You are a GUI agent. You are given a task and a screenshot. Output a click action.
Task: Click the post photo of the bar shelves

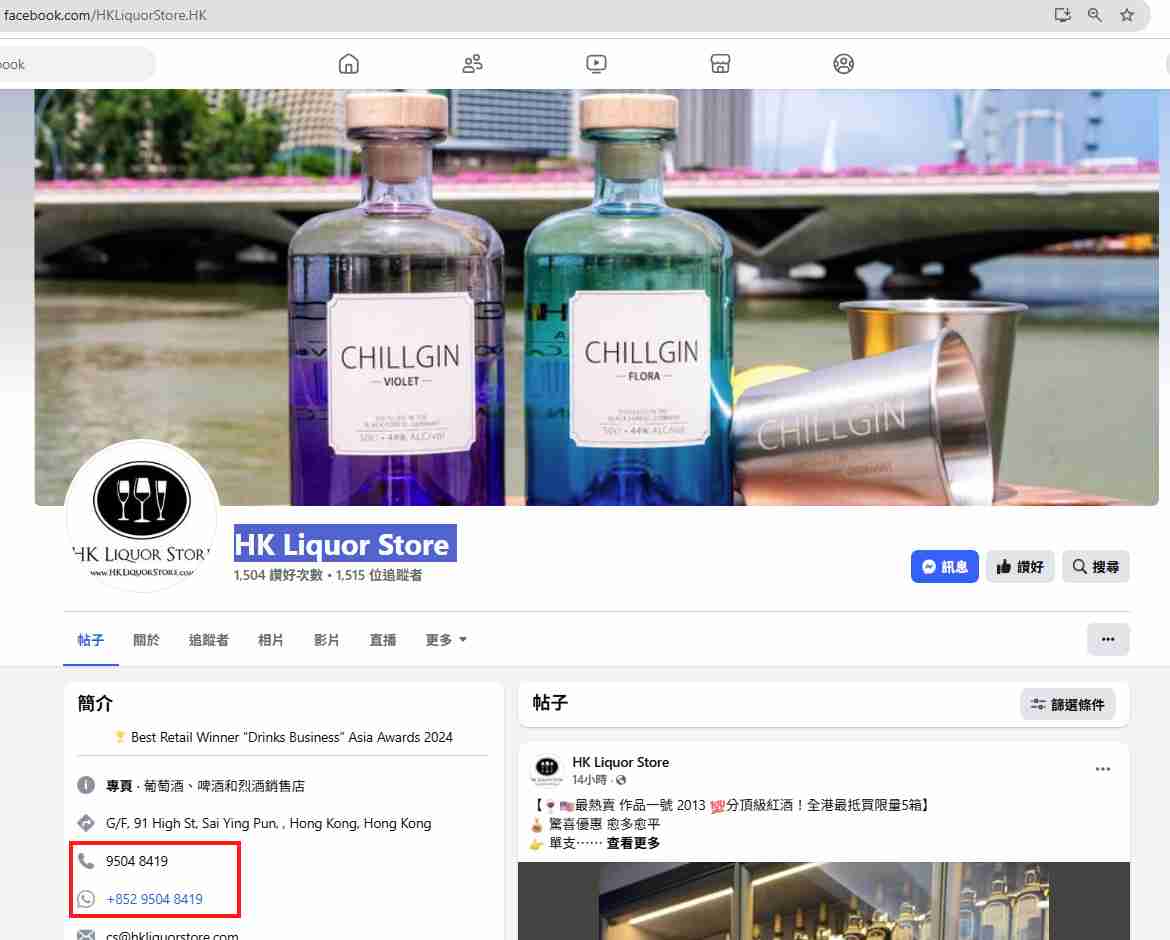click(x=824, y=901)
